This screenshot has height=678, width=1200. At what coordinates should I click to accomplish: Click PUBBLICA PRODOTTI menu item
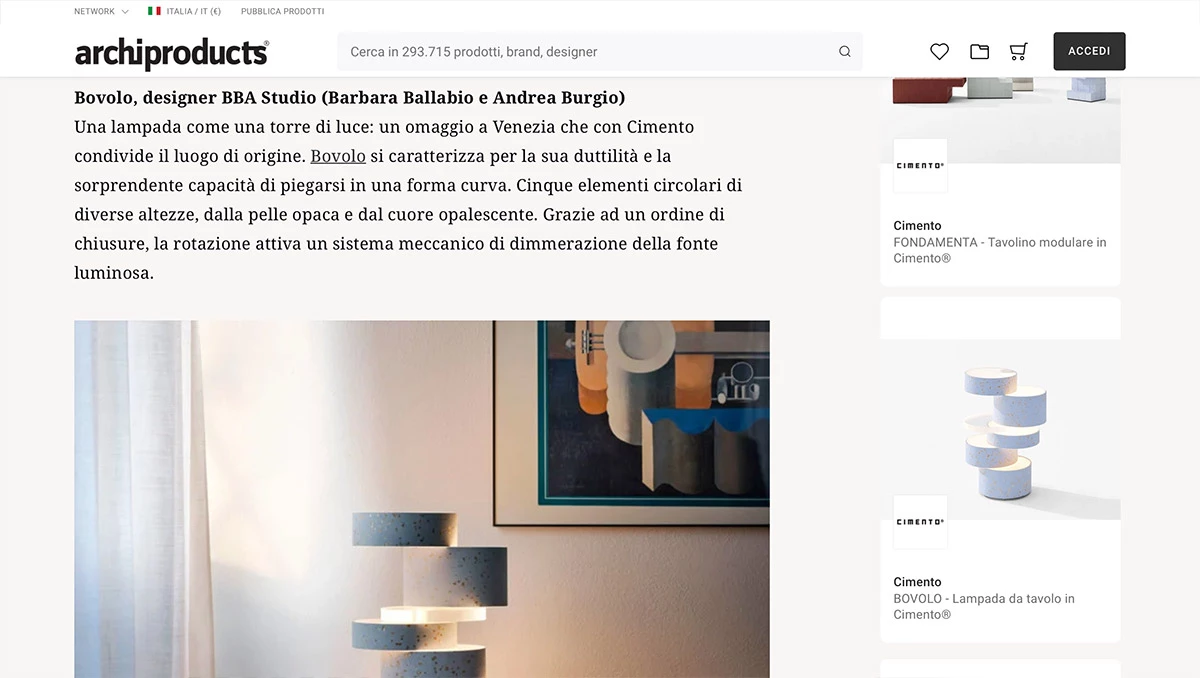[x=282, y=11]
